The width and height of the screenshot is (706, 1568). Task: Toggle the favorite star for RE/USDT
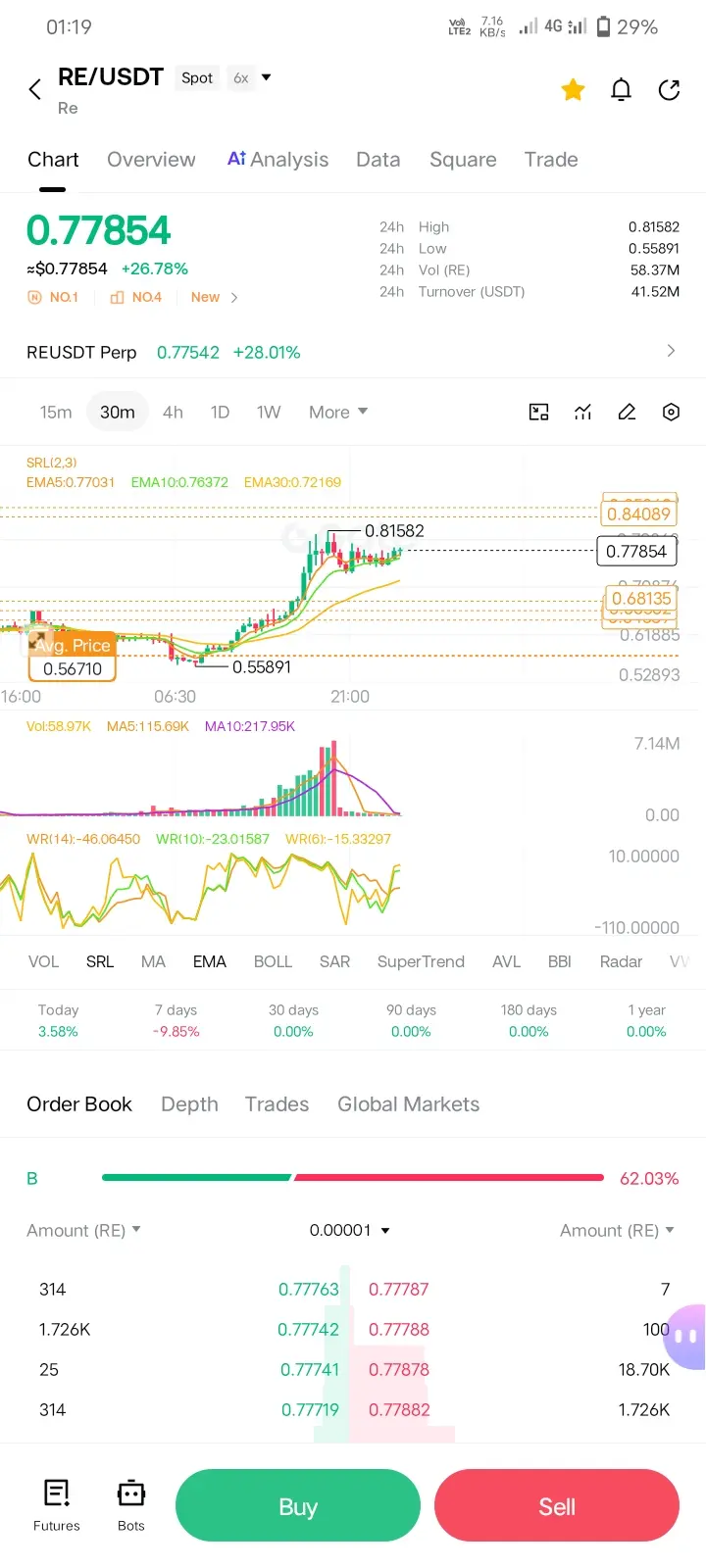(573, 90)
